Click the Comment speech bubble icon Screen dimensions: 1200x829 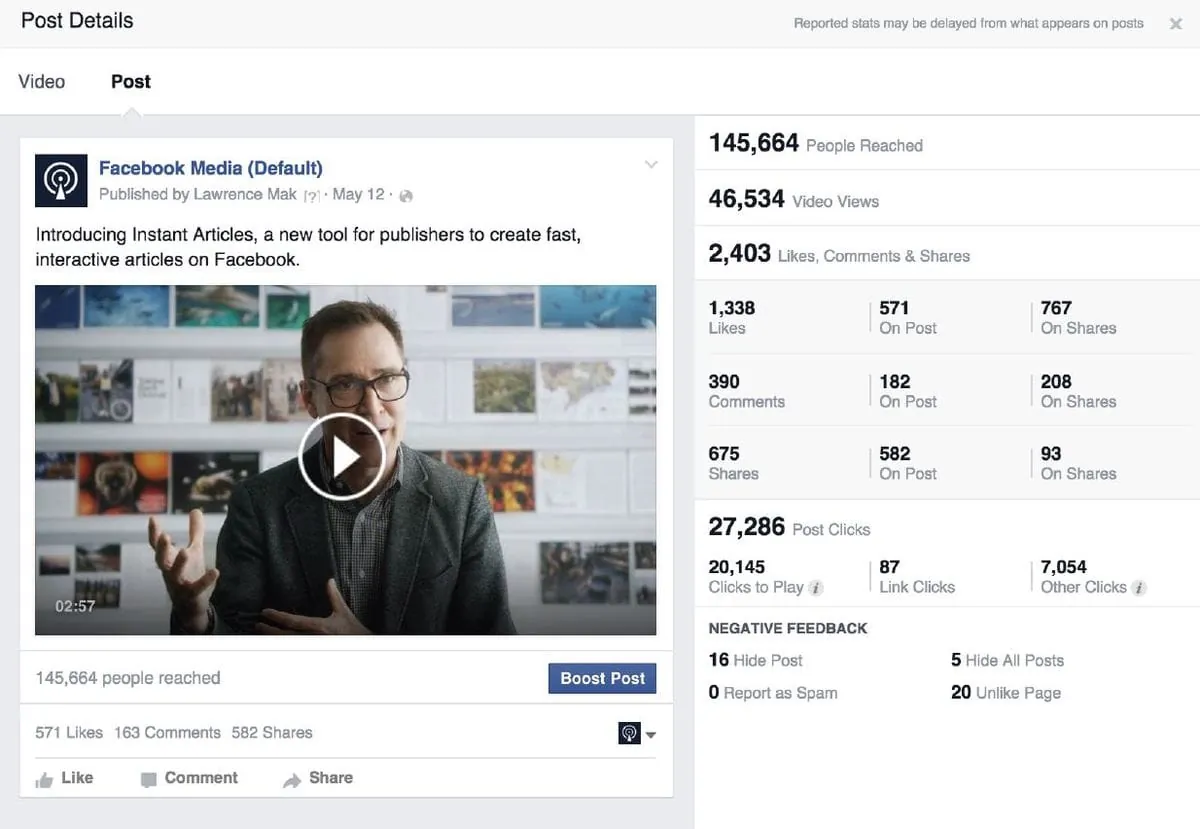(147, 777)
